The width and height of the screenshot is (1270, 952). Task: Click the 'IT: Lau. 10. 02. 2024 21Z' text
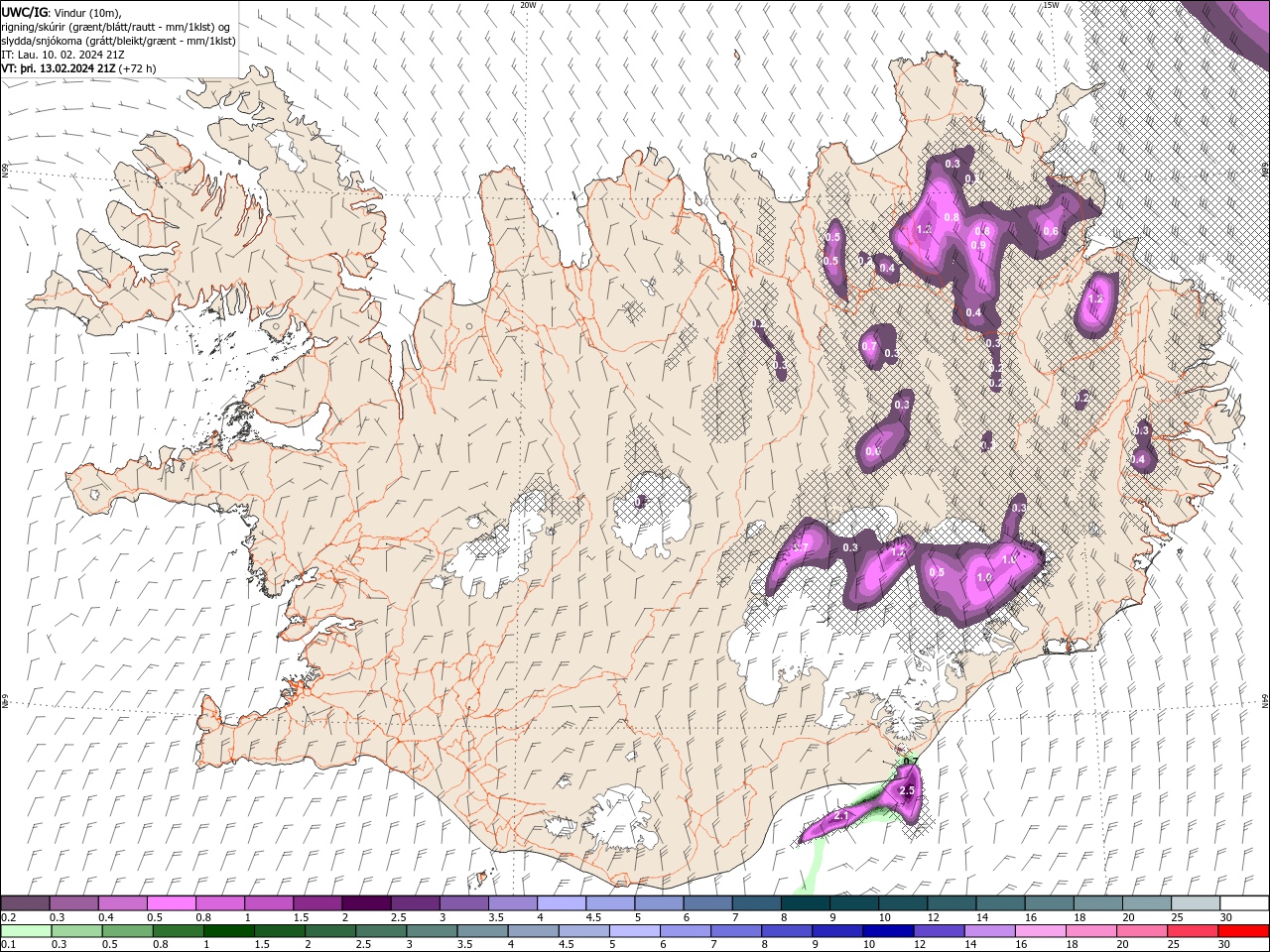click(63, 55)
